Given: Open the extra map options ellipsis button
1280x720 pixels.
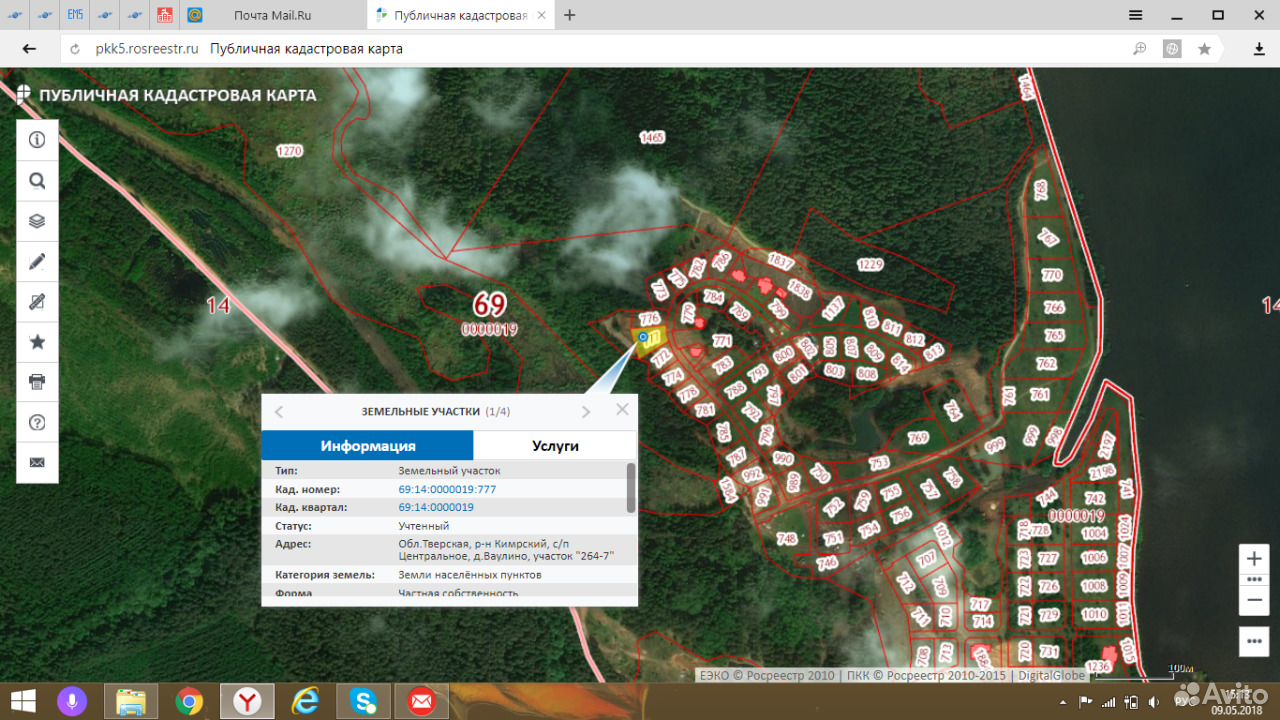Looking at the screenshot, I should [1255, 640].
